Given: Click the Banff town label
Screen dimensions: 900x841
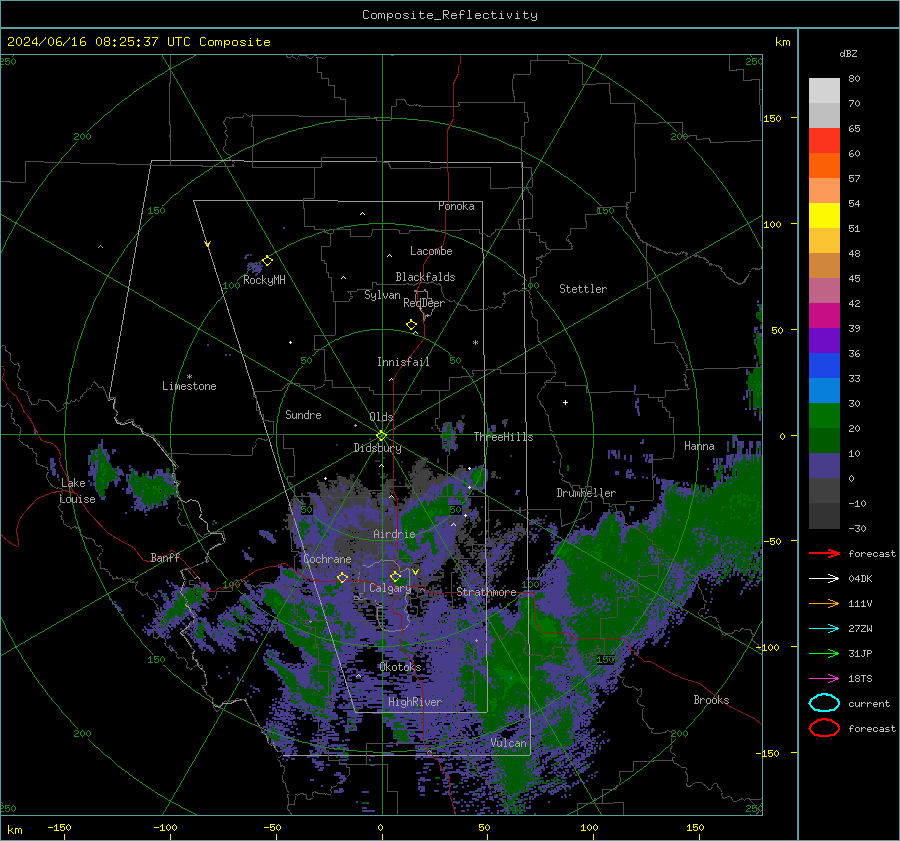Looking at the screenshot, I should click(165, 557).
